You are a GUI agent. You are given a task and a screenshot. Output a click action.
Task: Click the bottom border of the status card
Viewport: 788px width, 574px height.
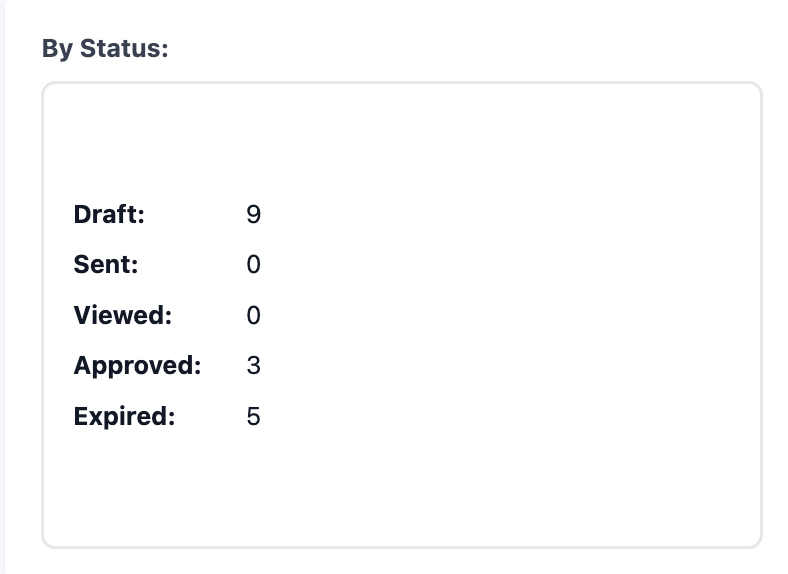[402, 547]
